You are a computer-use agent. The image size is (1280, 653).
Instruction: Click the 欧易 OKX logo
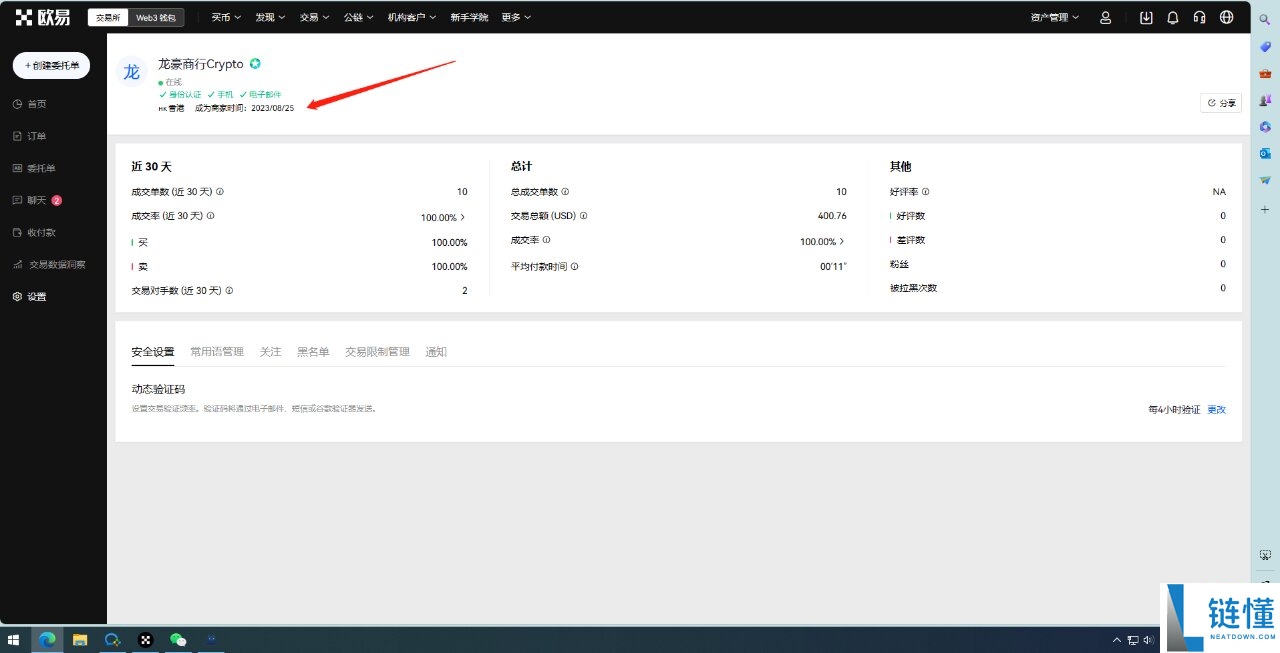(43, 17)
